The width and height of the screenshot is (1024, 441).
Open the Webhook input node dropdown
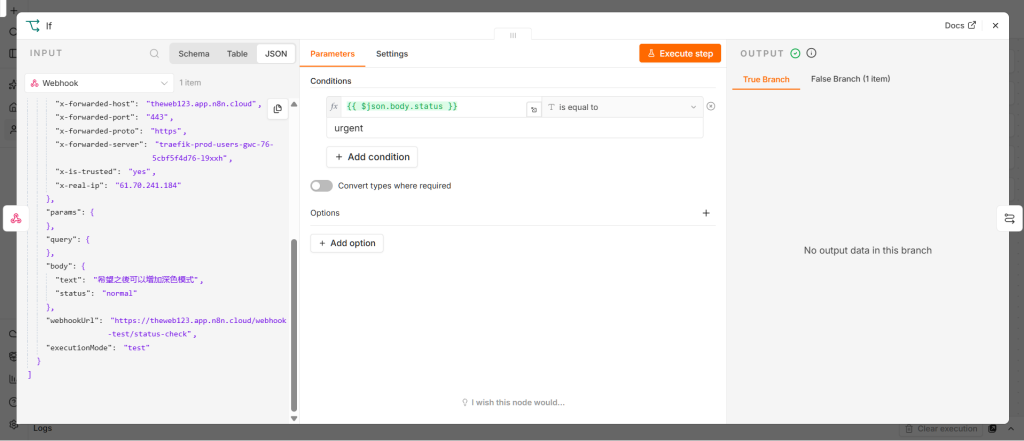pos(99,83)
